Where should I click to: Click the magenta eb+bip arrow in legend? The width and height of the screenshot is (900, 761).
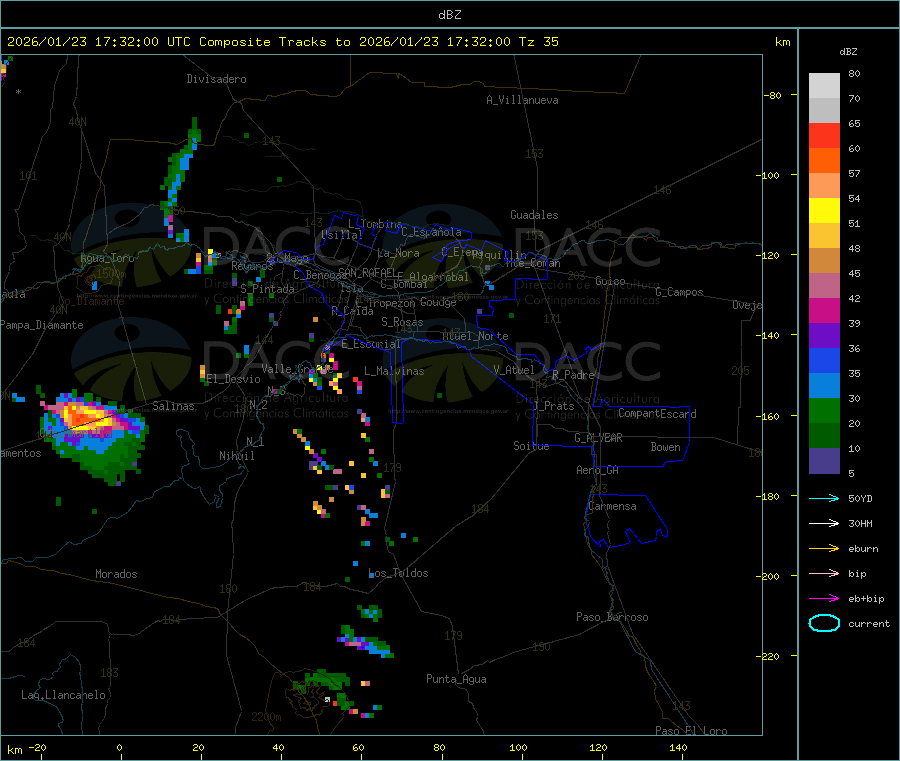(824, 599)
